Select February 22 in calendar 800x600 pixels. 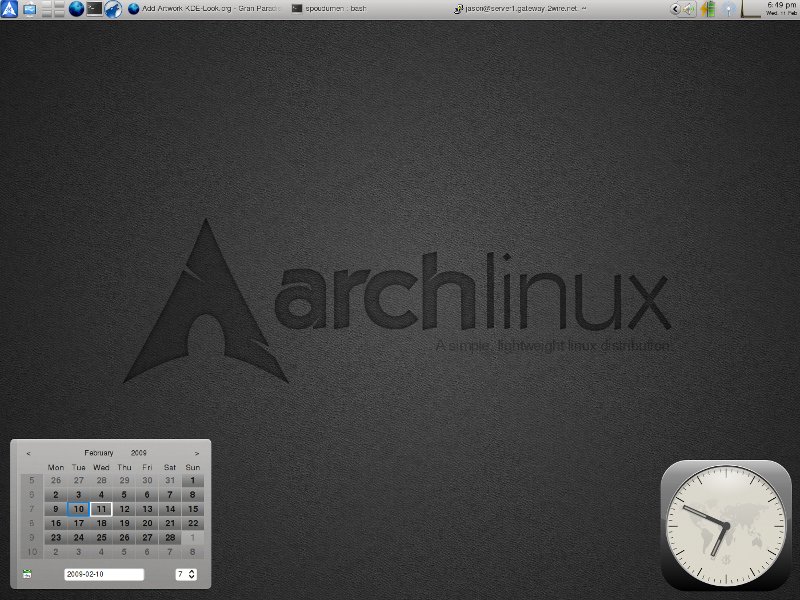(193, 523)
